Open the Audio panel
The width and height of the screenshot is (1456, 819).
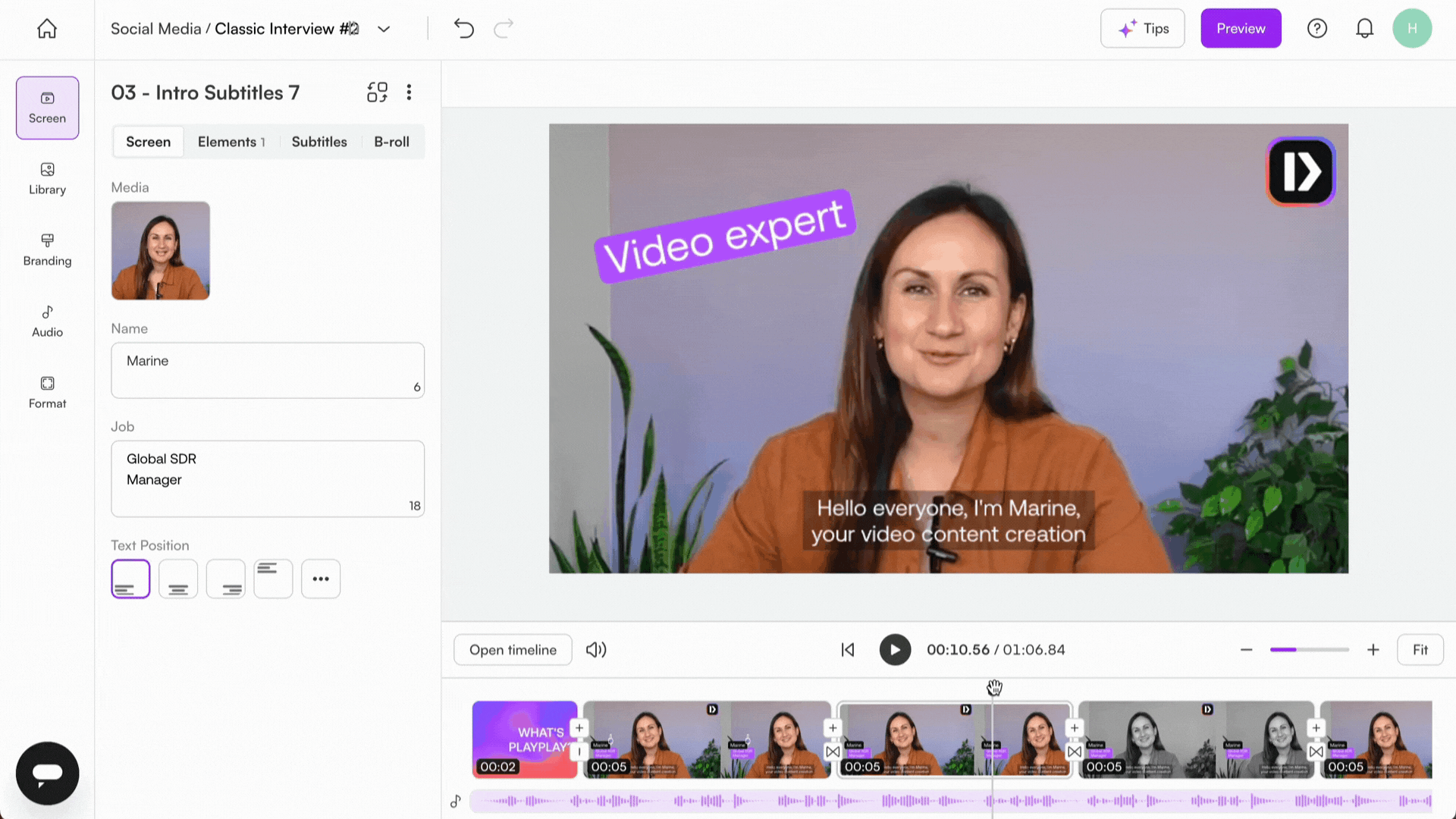tap(46, 322)
